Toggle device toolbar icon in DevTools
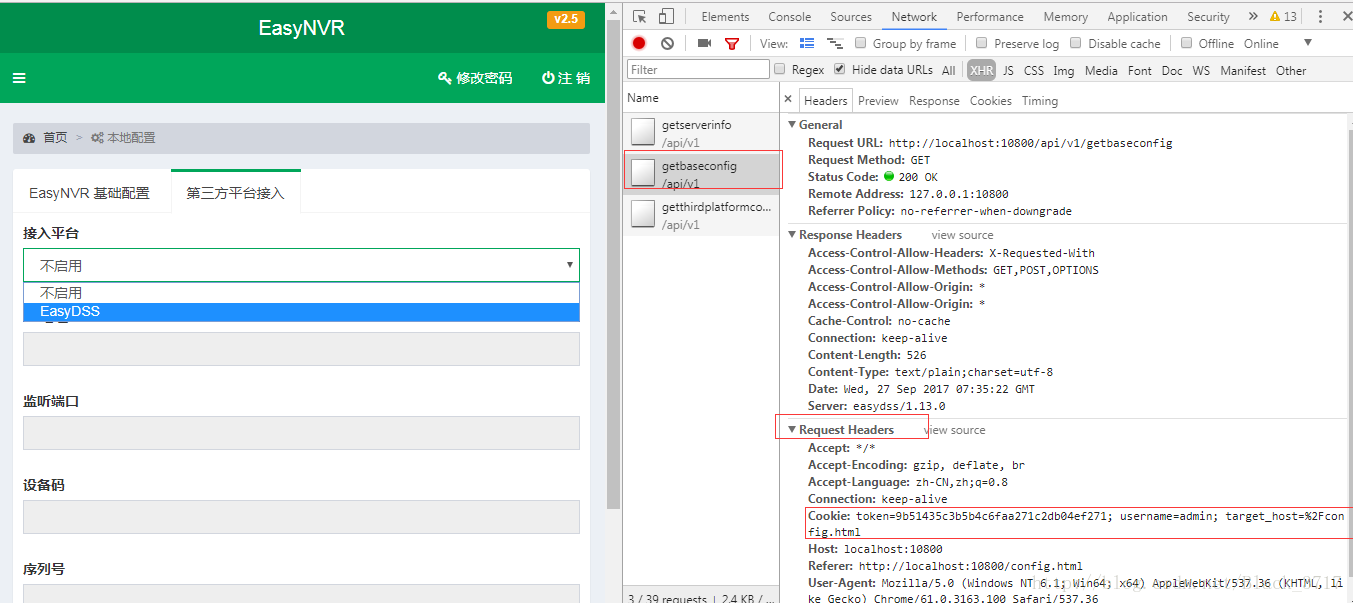 point(666,16)
